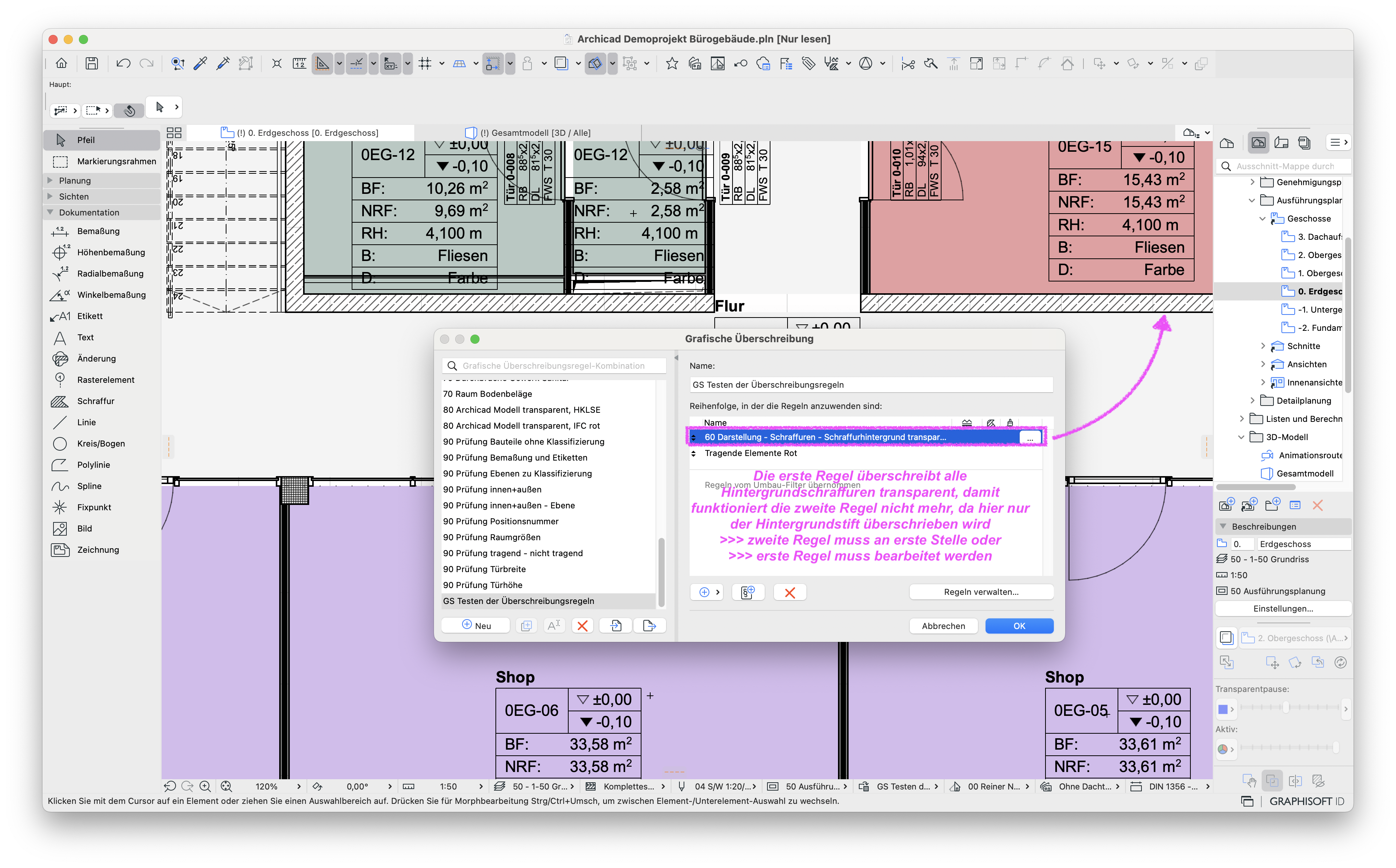Select the Höhenbemaßung tool
This screenshot has width=1396, height=868.
(x=102, y=252)
